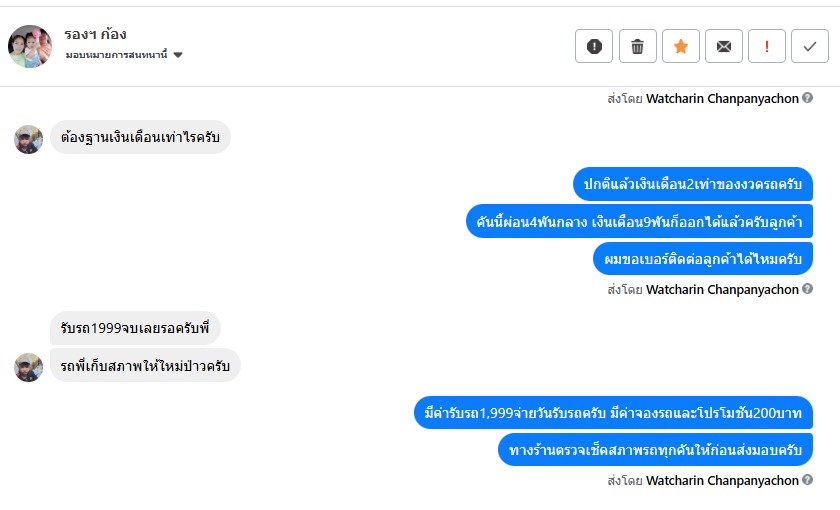The height and width of the screenshot is (510, 840).
Task: Click avatar beside รถพี่เก็บสภาพให้ใหม่ป่าวครับ message
Action: click(28, 368)
